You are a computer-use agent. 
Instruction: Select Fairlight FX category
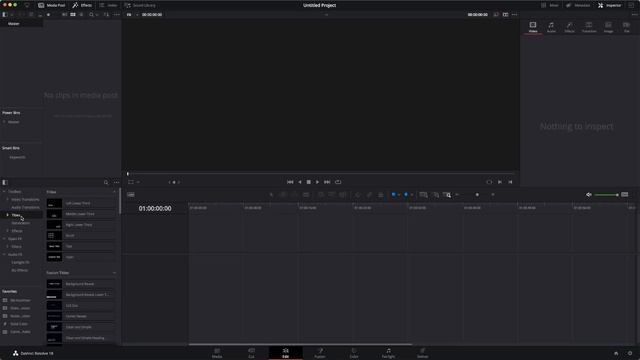(20, 262)
